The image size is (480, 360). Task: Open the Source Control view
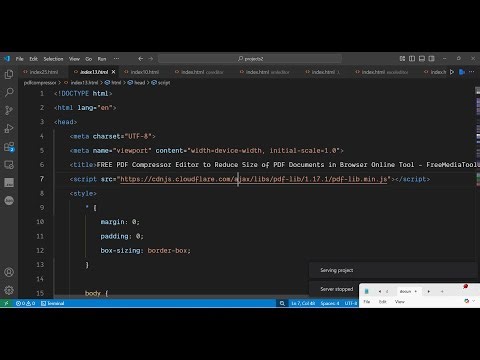pyautogui.click(x=9, y=110)
